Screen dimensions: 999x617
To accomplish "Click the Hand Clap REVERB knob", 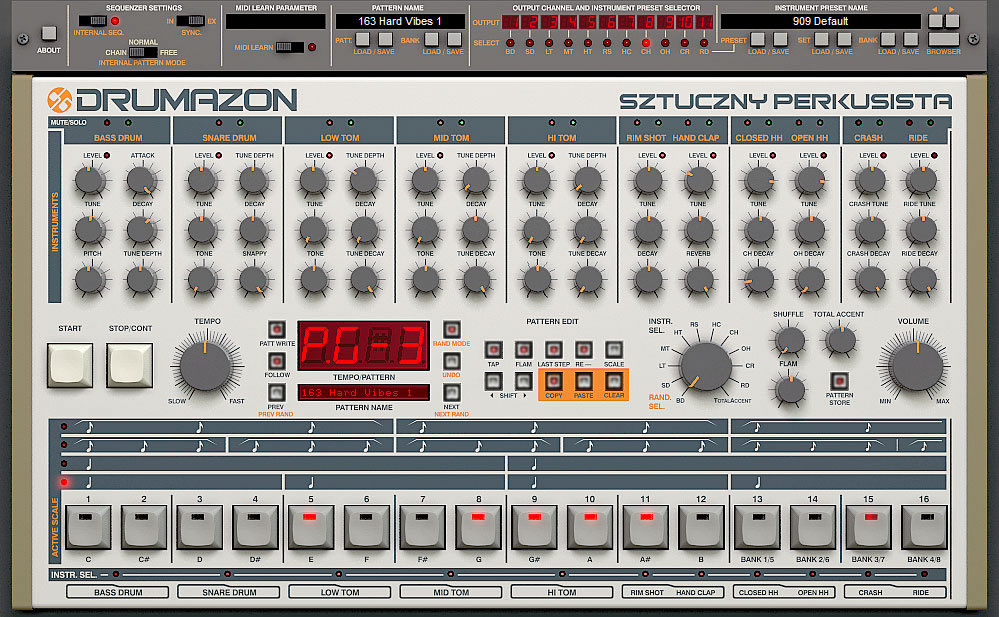I will point(699,280).
